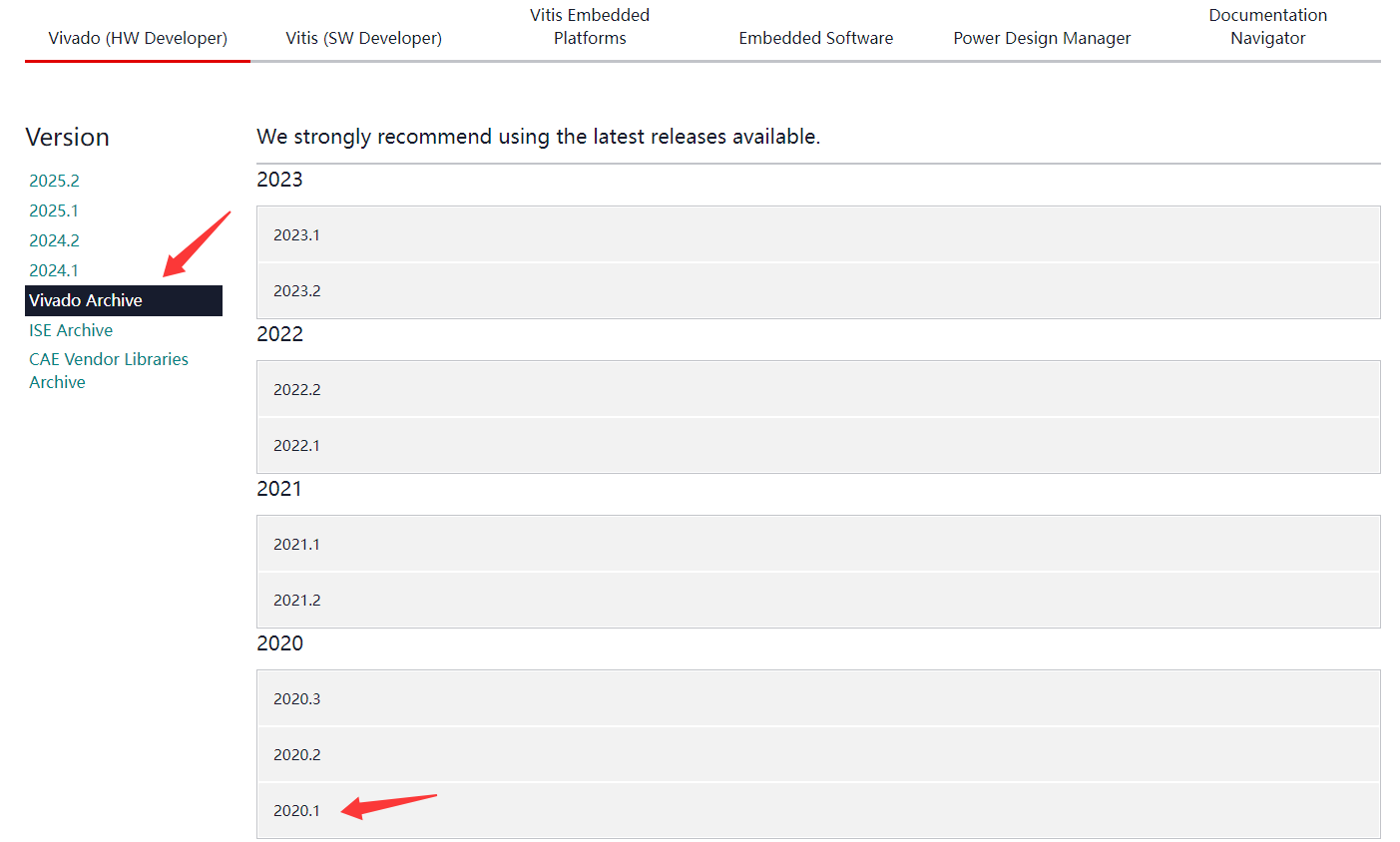Expand the 2021.2 release row
This screenshot has height=842, width=1400.
click(x=818, y=601)
